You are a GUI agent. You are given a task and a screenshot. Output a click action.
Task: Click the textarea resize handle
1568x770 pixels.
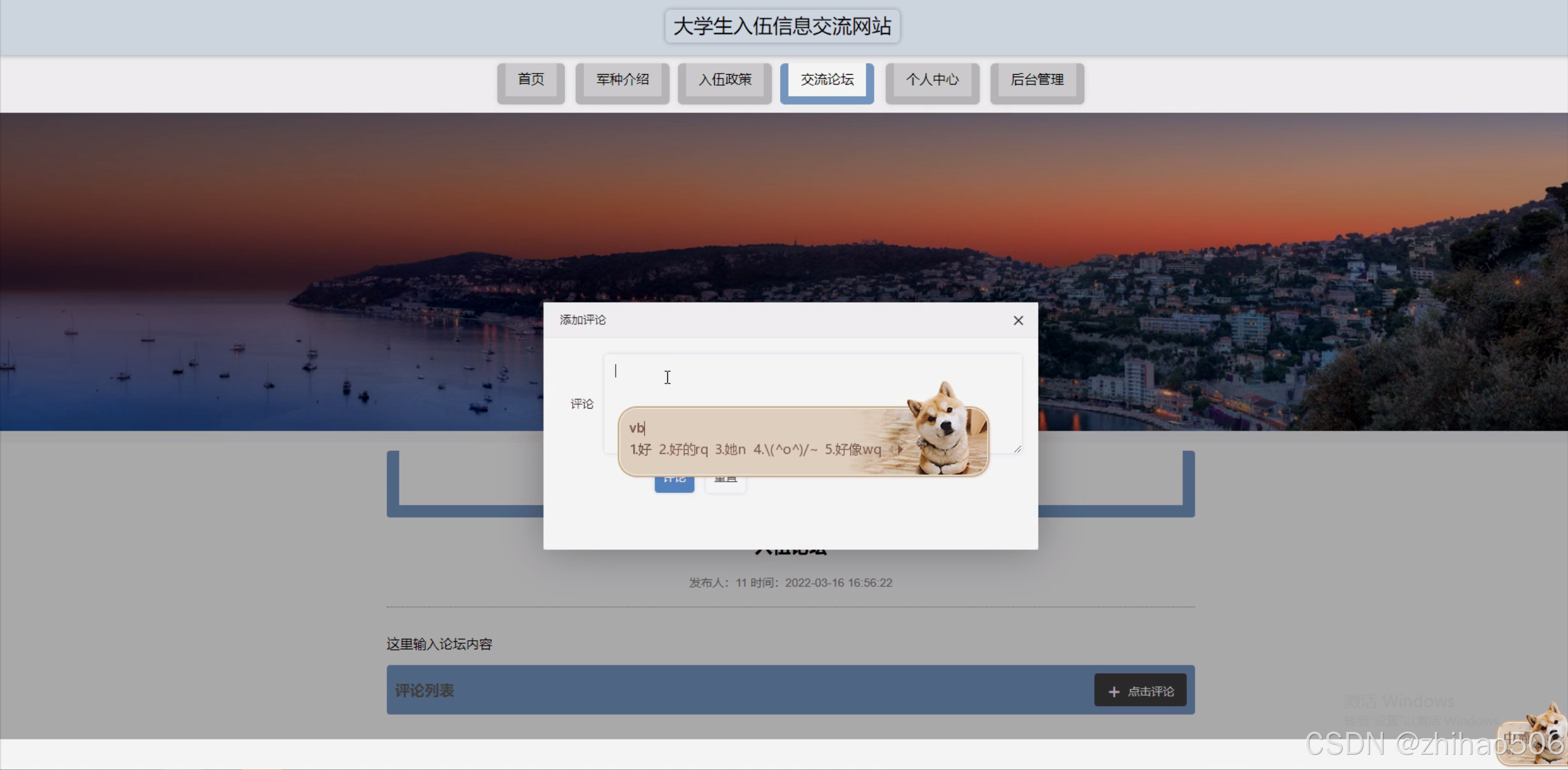tap(1017, 449)
